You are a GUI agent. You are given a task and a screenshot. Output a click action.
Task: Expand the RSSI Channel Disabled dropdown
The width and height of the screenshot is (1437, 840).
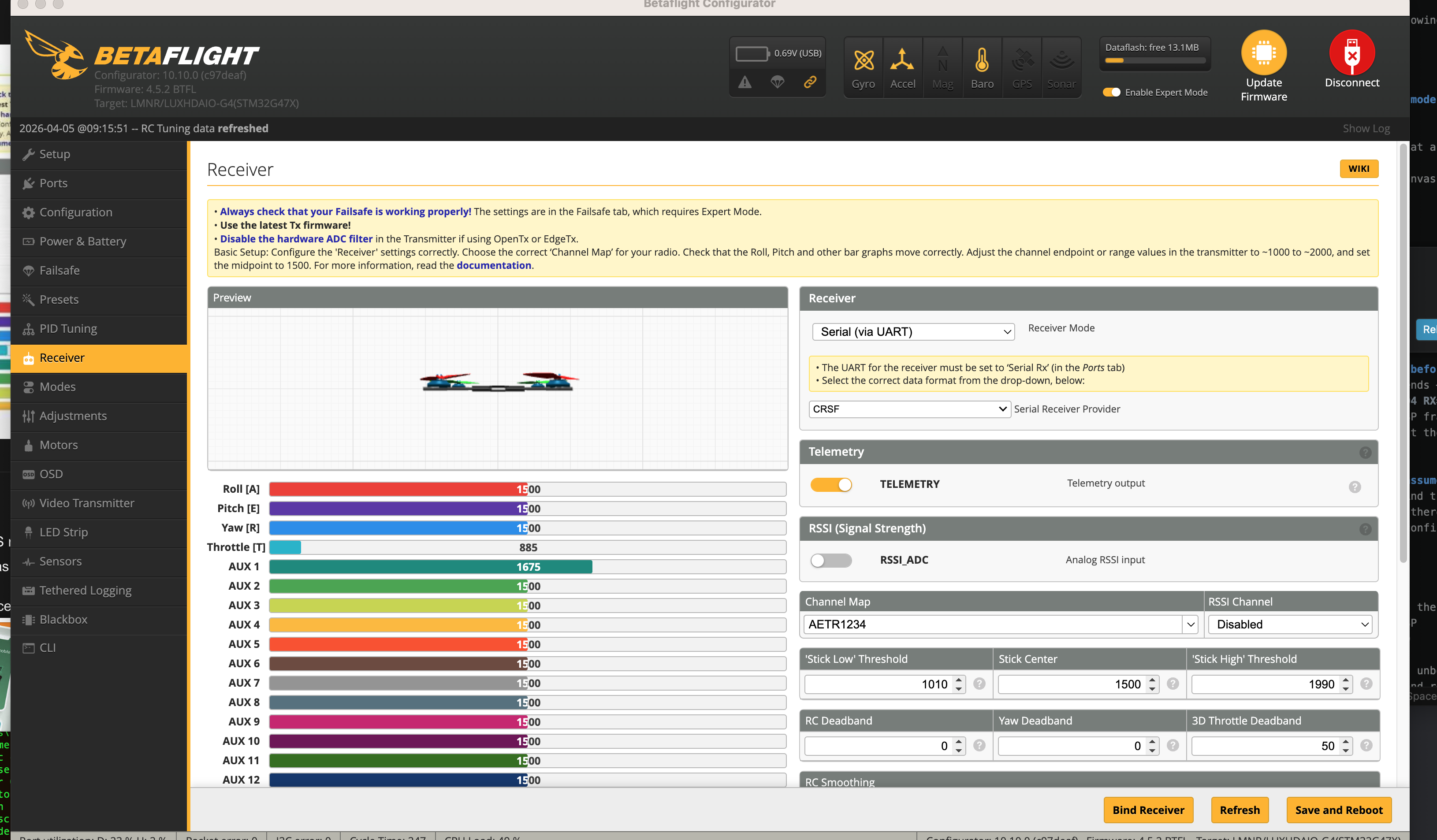[x=1291, y=624]
